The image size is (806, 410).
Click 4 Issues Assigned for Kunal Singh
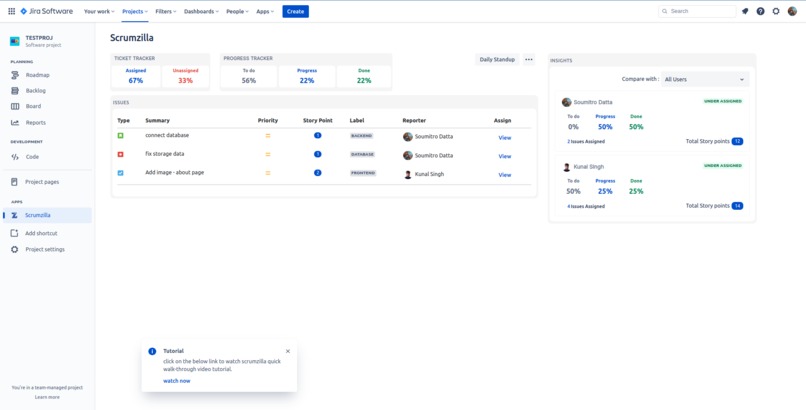click(586, 207)
